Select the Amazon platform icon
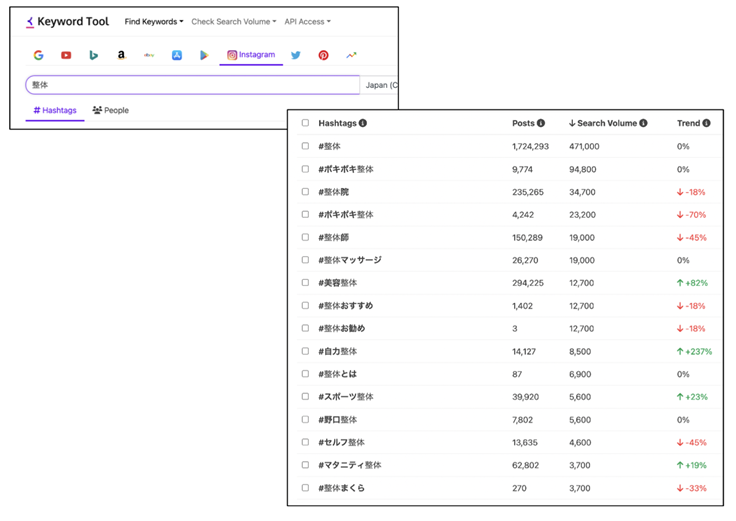This screenshot has width=736, height=521. 121,55
